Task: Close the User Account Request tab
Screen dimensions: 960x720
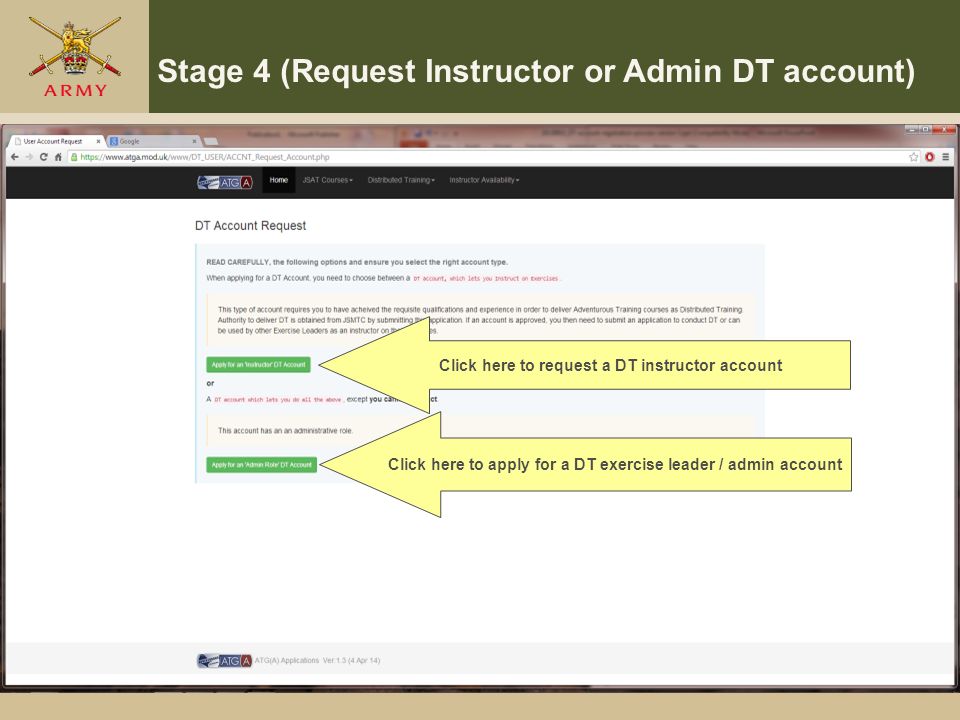Action: [x=98, y=141]
